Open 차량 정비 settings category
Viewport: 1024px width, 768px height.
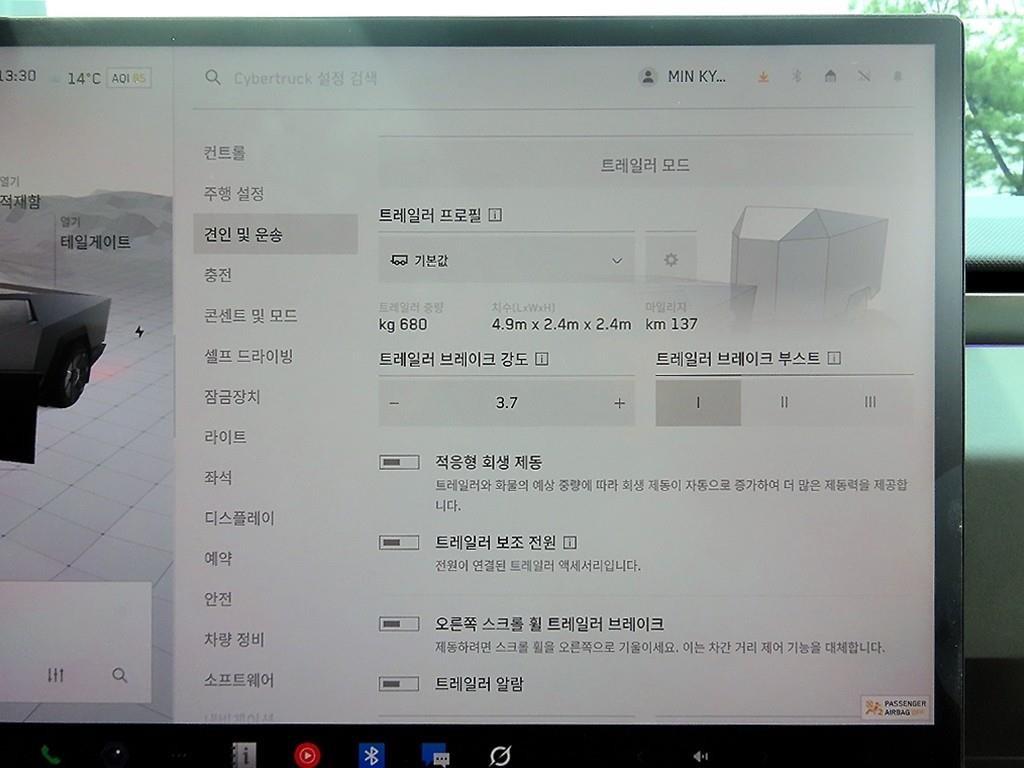234,639
